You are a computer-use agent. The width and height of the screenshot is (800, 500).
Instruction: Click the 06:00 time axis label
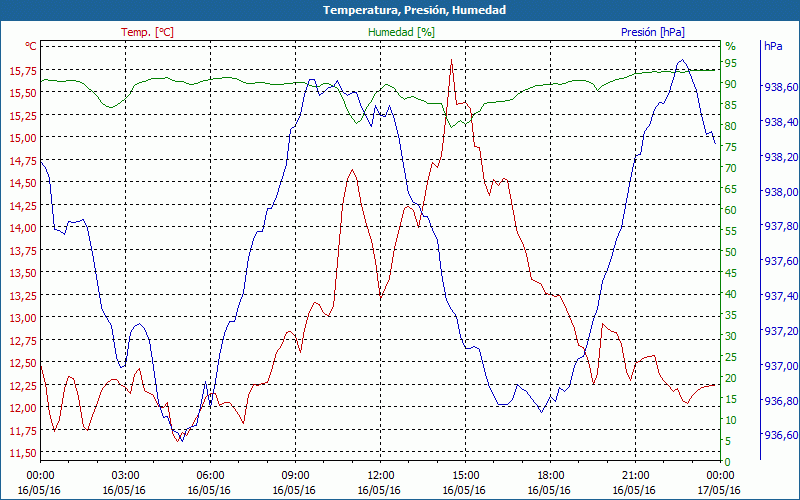coord(210,474)
